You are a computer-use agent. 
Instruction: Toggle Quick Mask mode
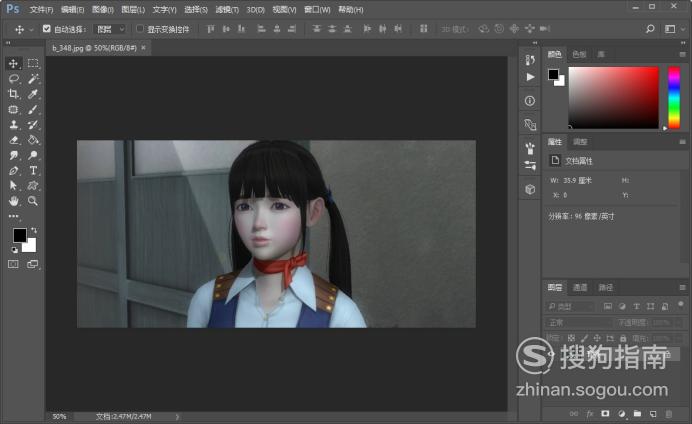tap(13, 264)
